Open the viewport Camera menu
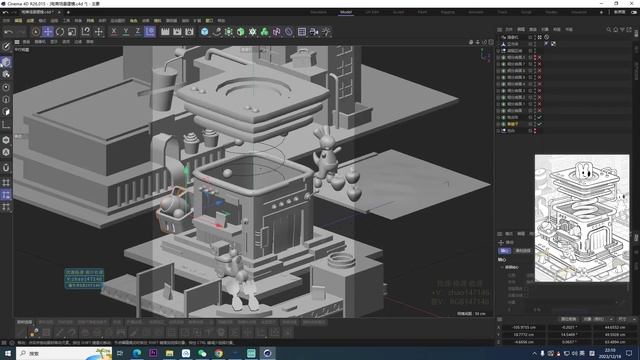The image size is (640, 360). [40, 42]
